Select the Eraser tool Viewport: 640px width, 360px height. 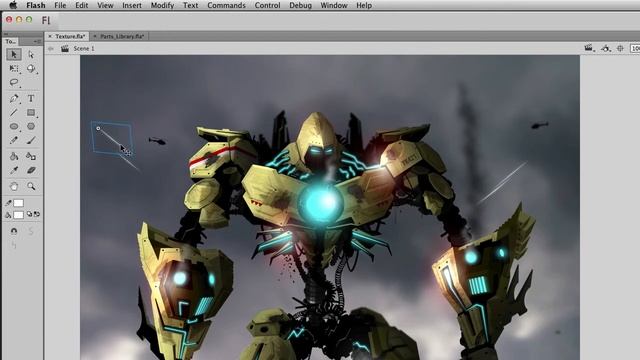[x=31, y=170]
